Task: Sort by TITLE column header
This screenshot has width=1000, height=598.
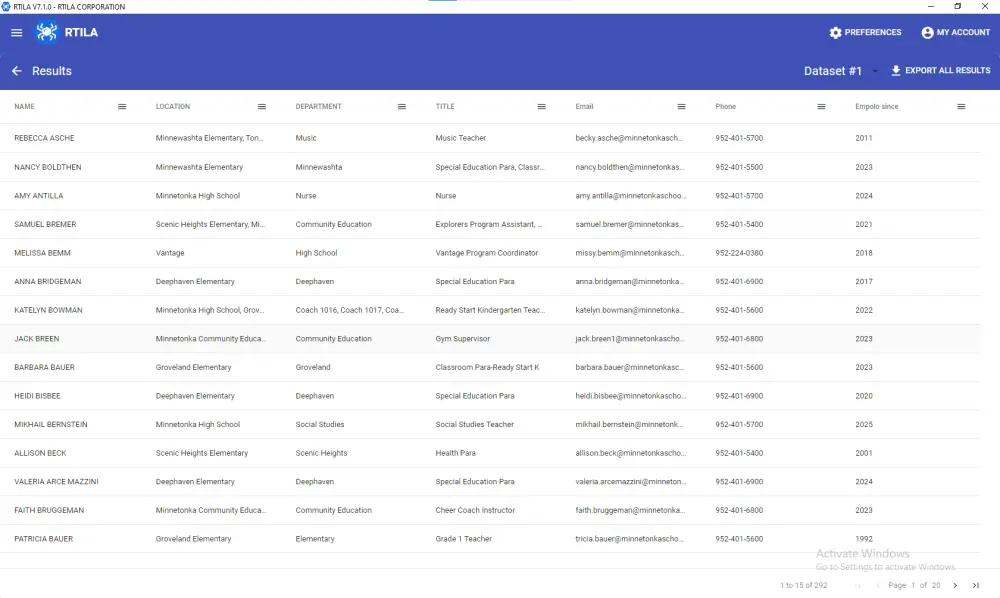Action: point(445,106)
